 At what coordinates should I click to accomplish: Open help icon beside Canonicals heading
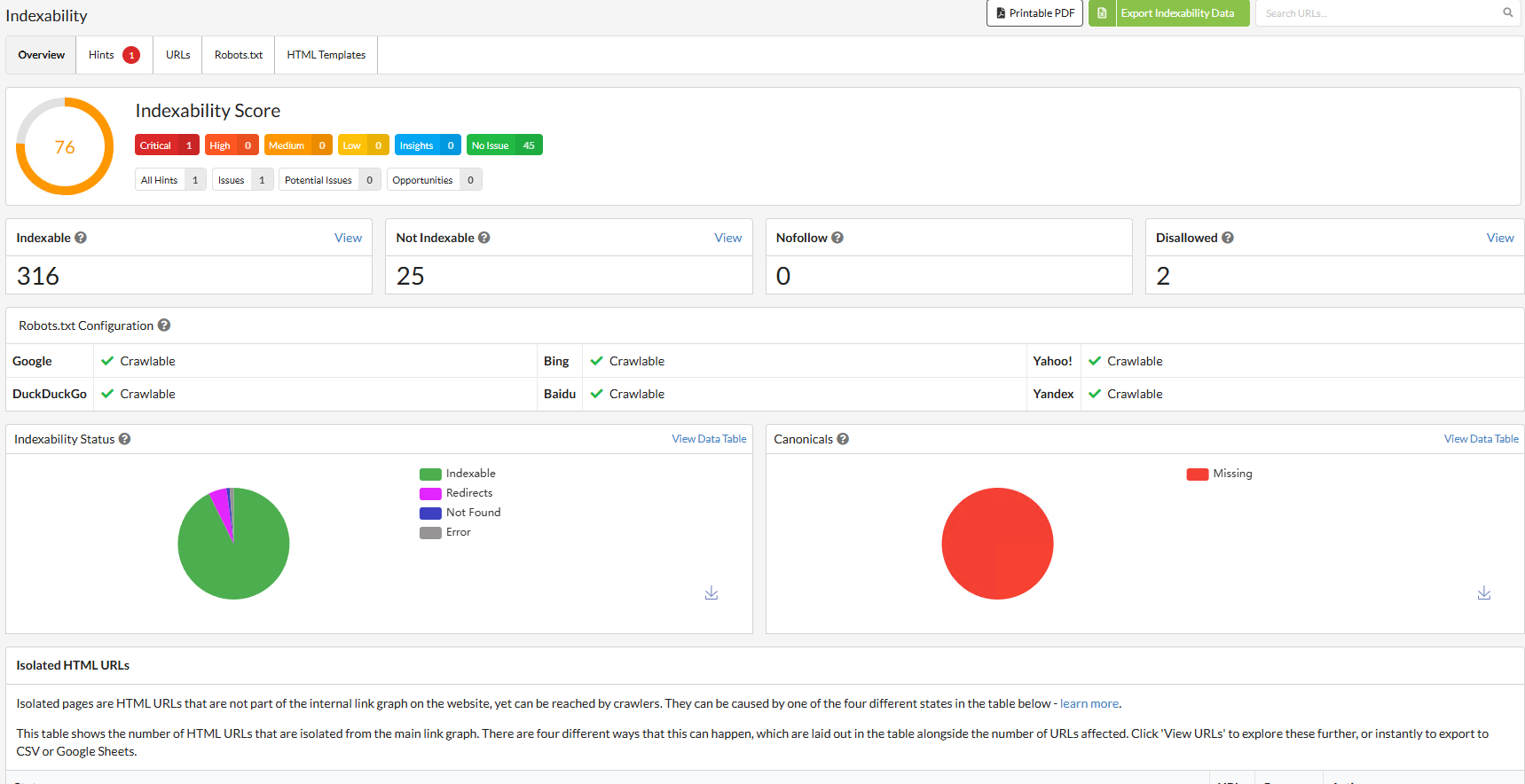coord(843,439)
